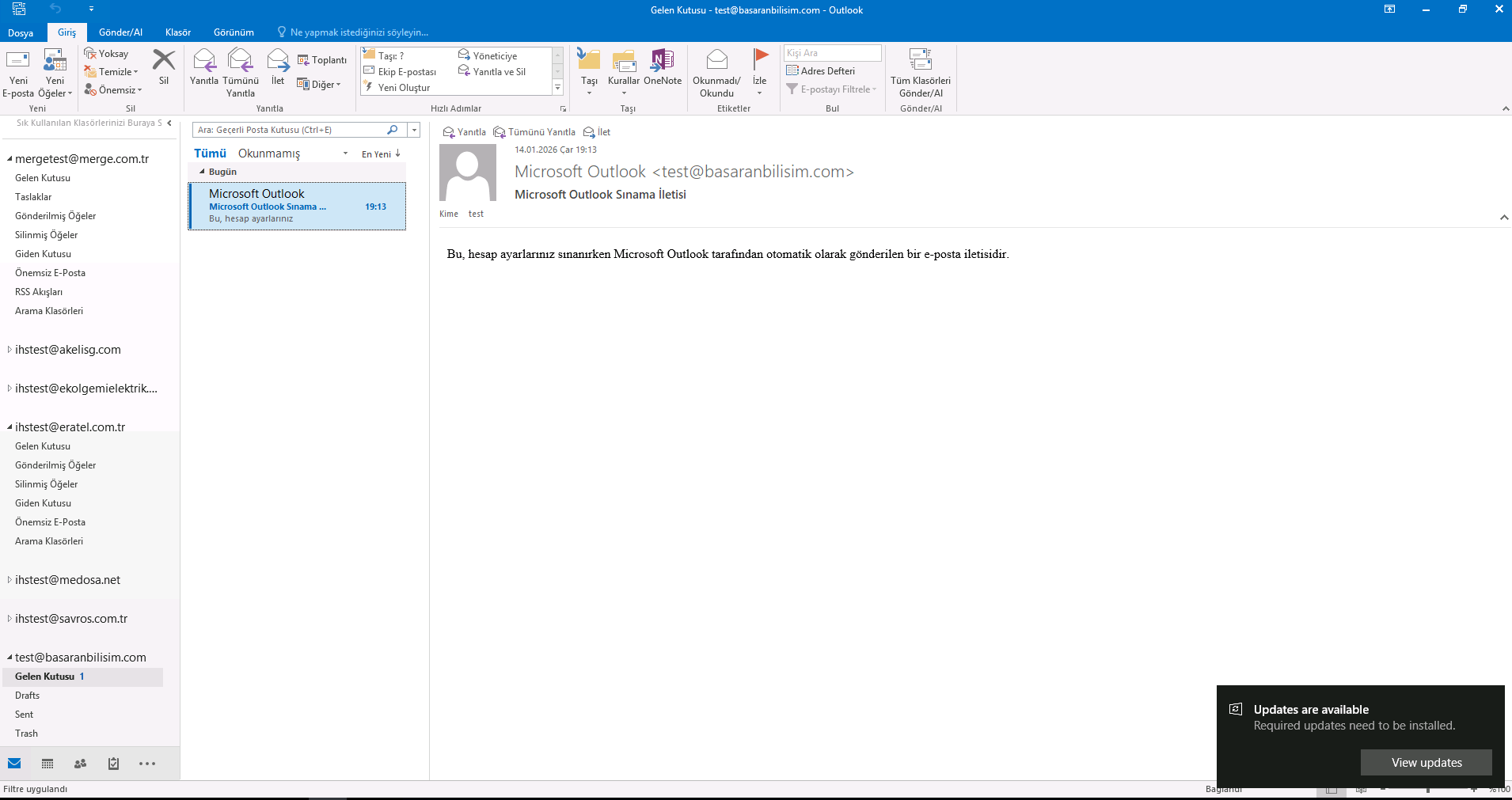Show only Okunmamış unread messages

pyautogui.click(x=269, y=154)
